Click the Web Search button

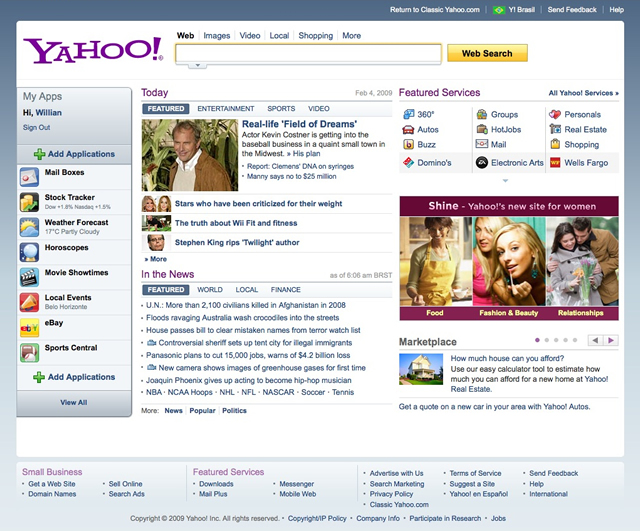pos(487,53)
